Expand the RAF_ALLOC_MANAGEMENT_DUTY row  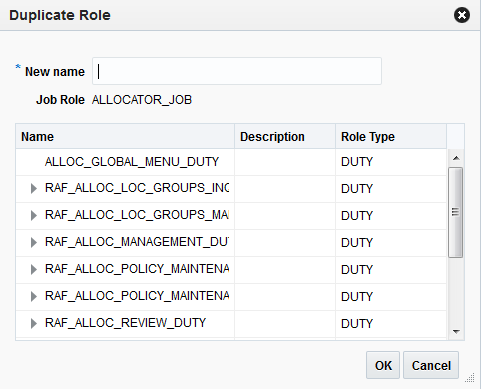pos(33,242)
